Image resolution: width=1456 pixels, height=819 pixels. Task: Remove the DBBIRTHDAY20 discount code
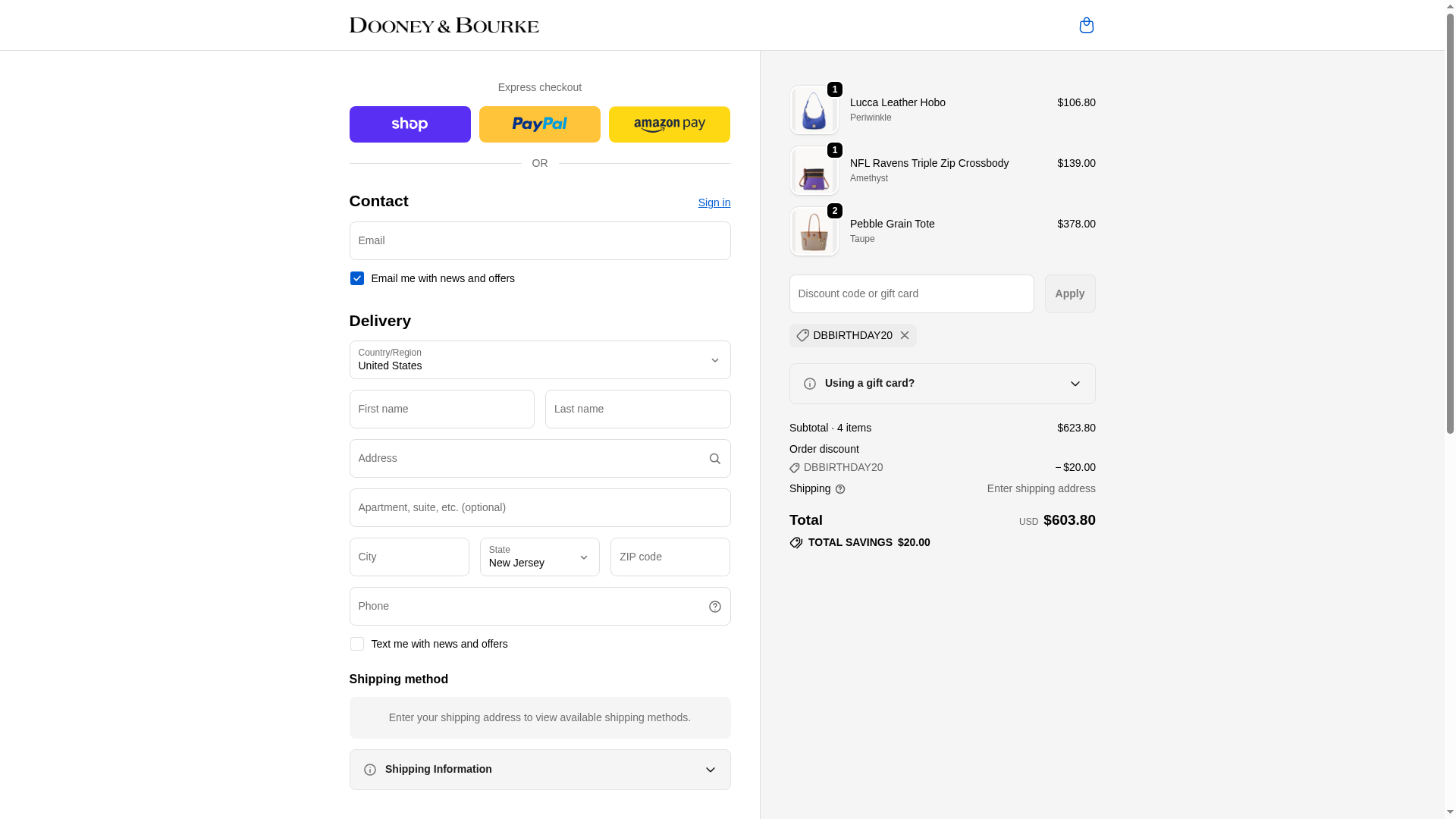click(905, 335)
